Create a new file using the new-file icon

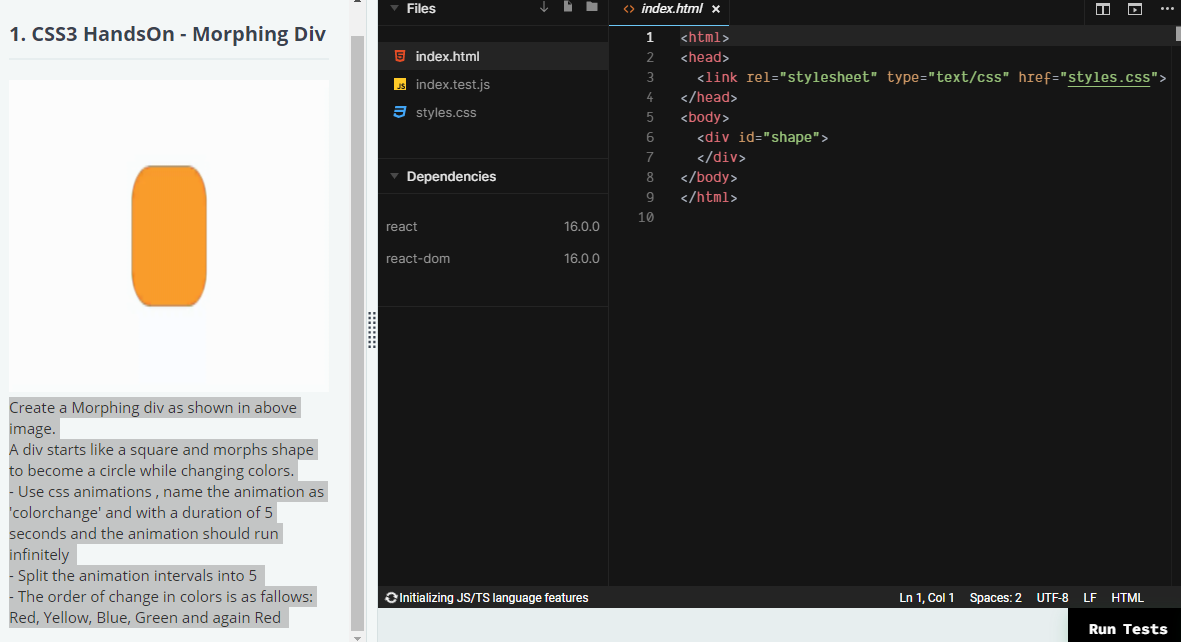point(567,7)
